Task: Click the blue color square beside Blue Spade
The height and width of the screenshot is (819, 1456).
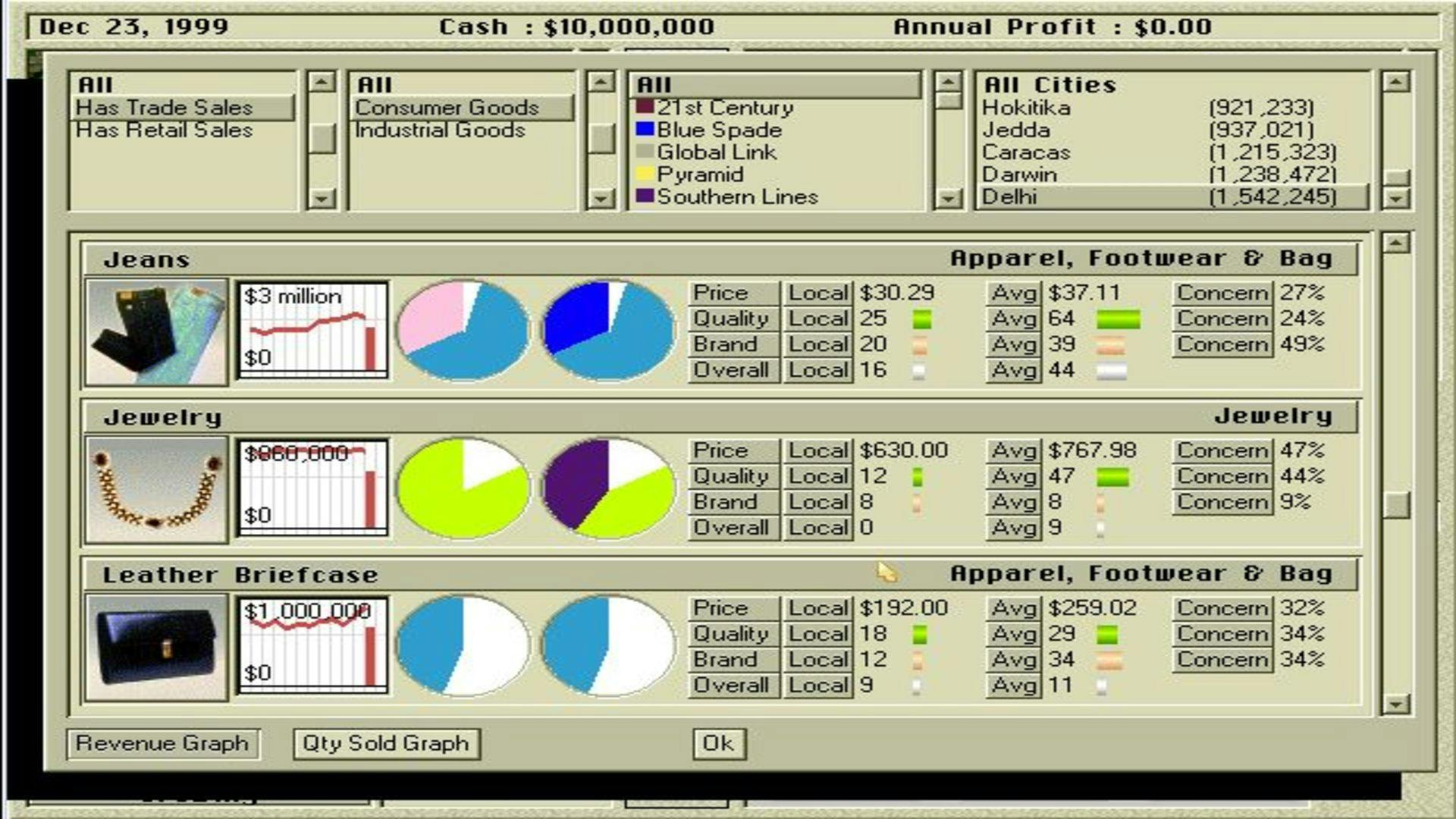Action: pos(645,130)
